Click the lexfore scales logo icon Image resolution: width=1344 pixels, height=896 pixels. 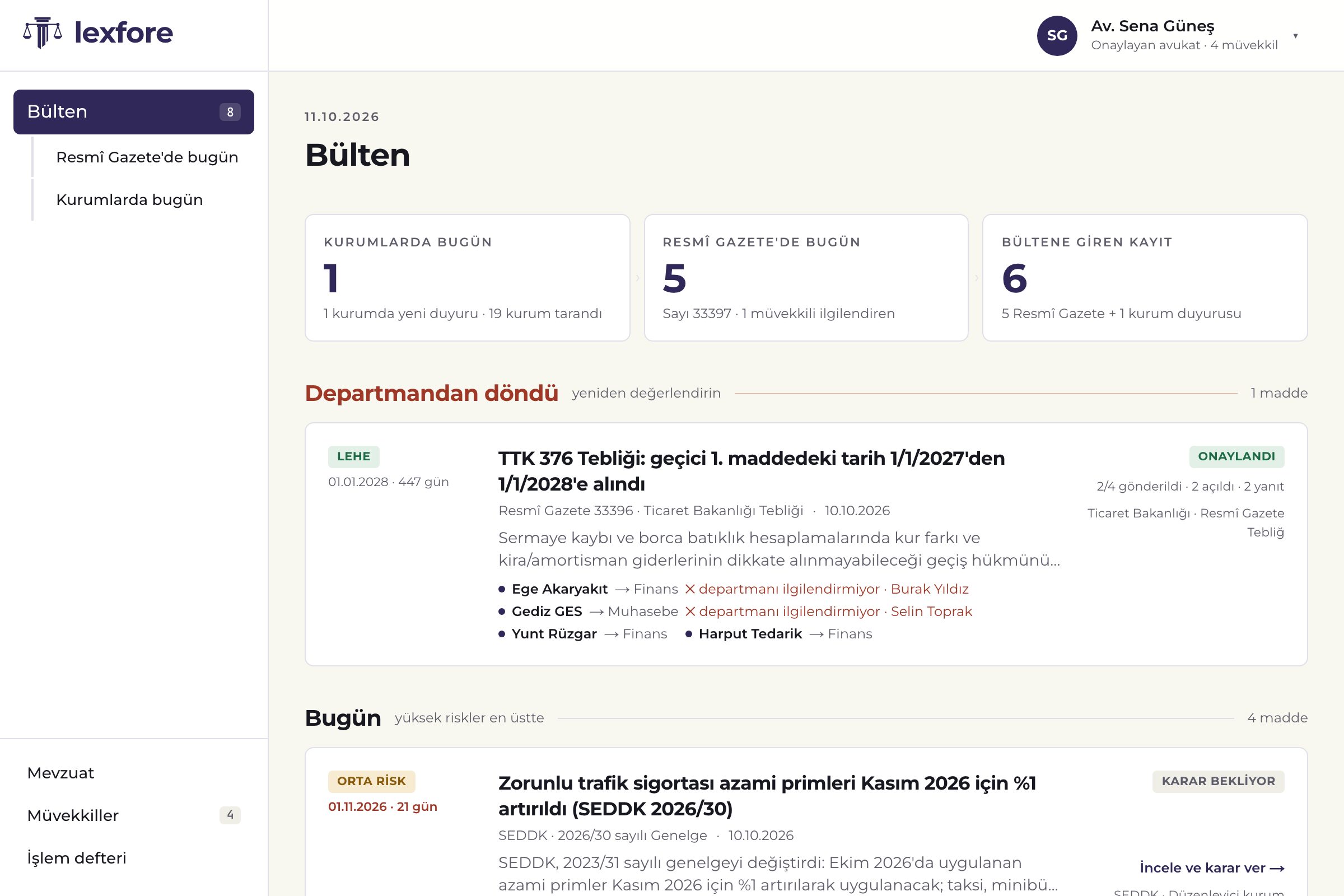click(x=43, y=32)
